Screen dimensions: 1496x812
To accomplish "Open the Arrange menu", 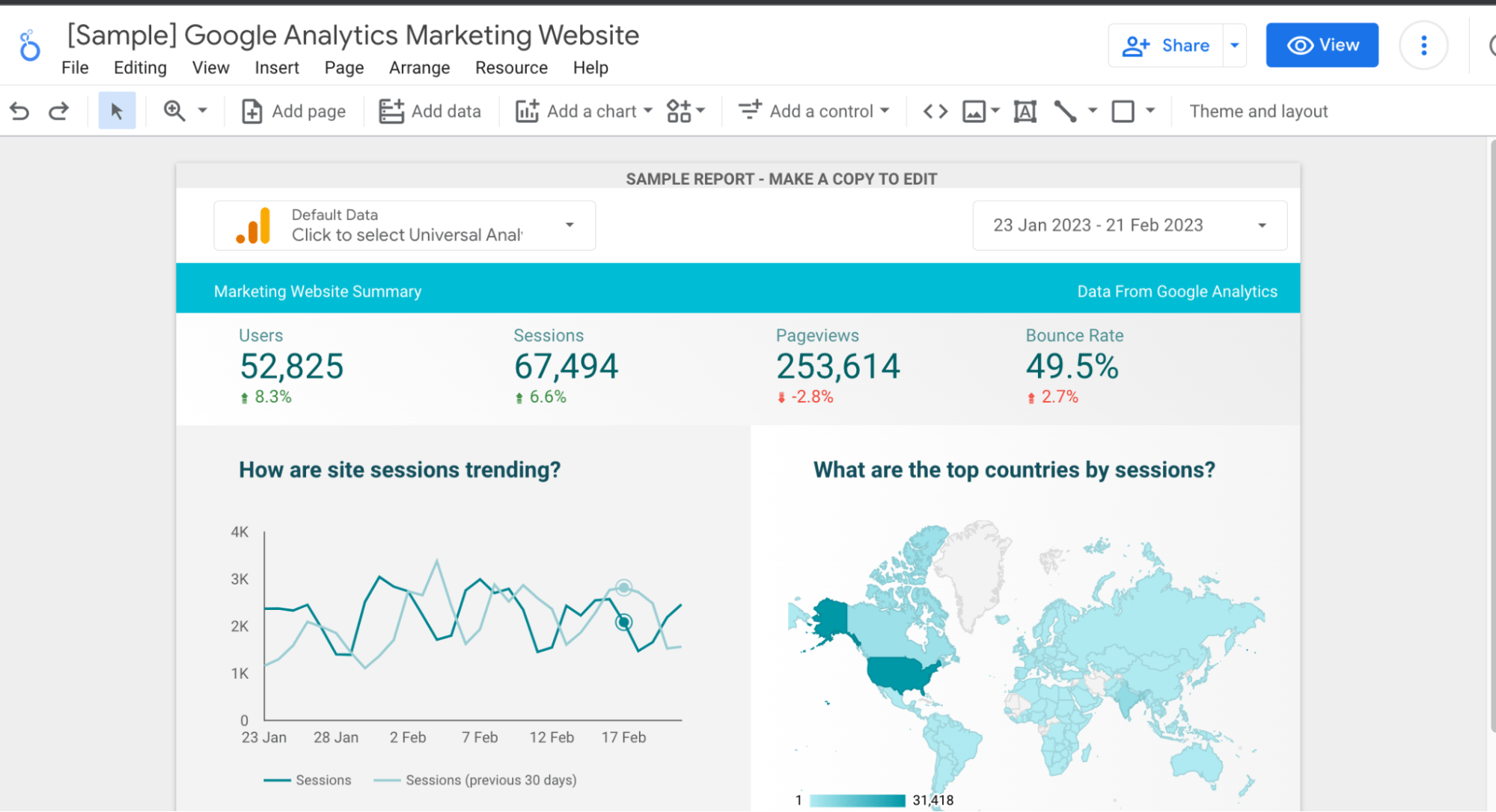I will (x=419, y=68).
